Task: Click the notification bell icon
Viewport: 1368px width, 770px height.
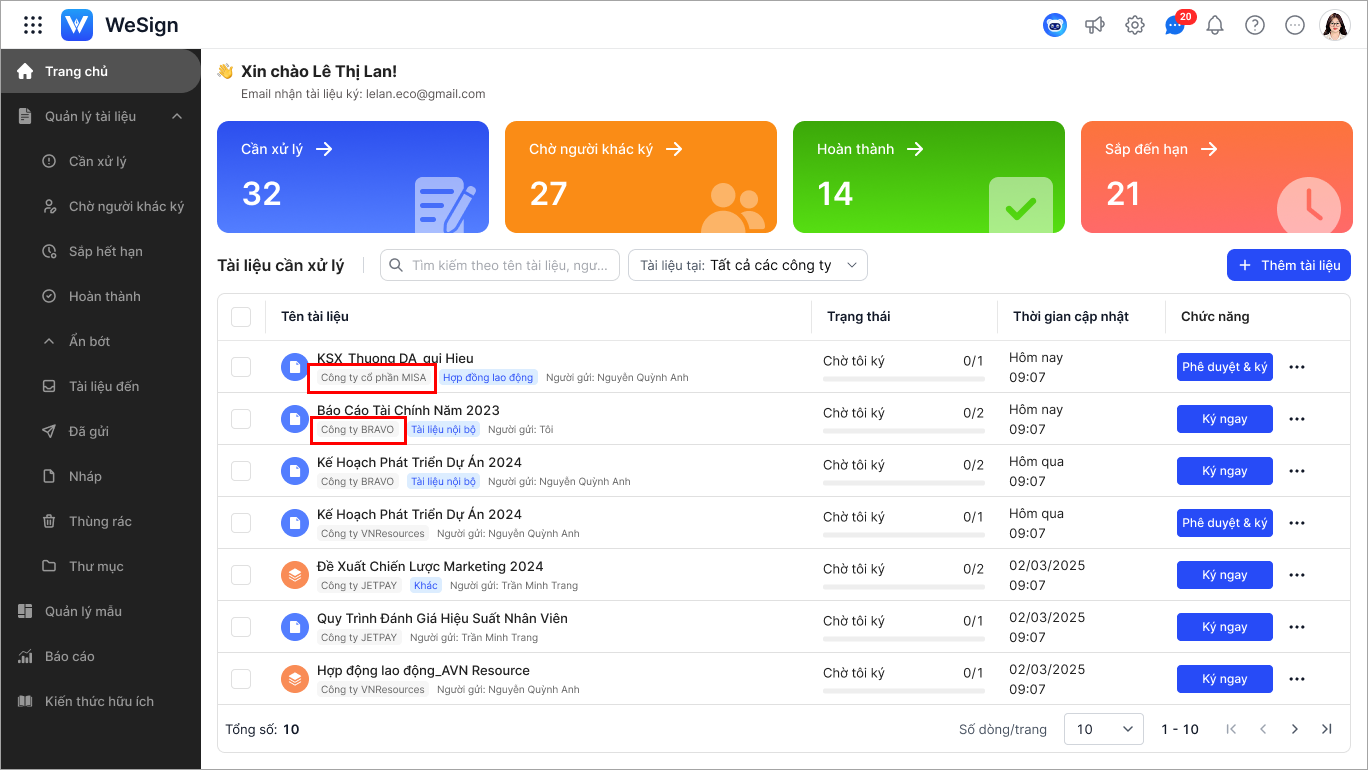Action: point(1215,25)
